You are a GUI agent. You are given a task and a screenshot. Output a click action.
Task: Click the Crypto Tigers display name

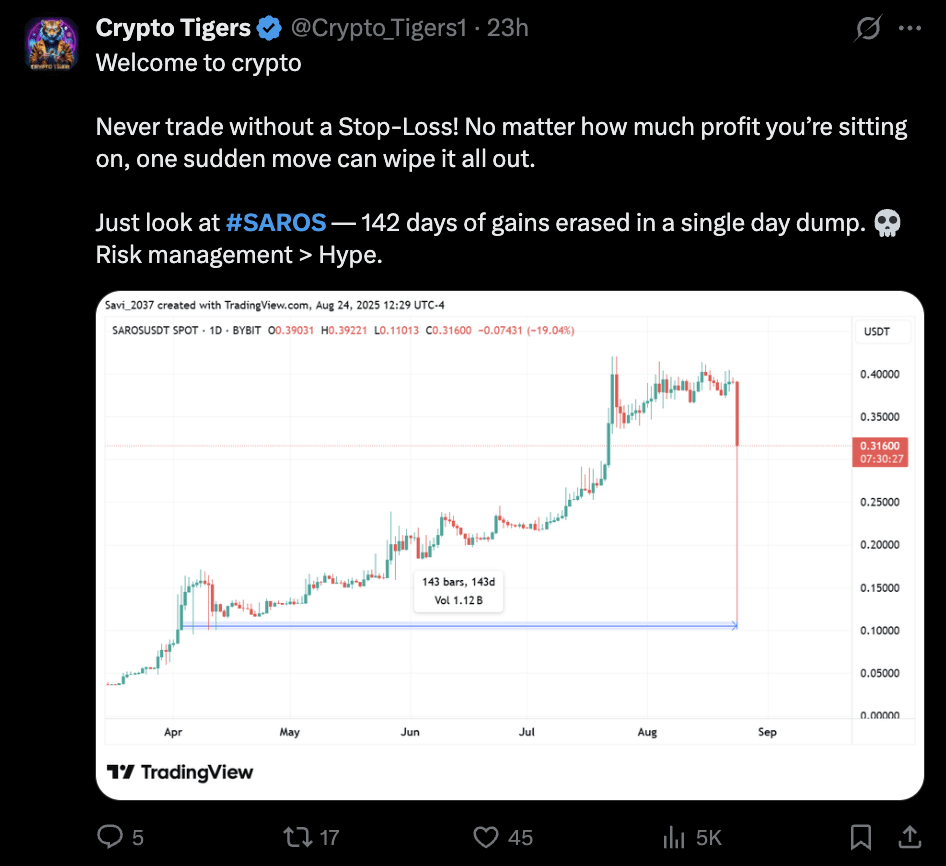point(171,27)
